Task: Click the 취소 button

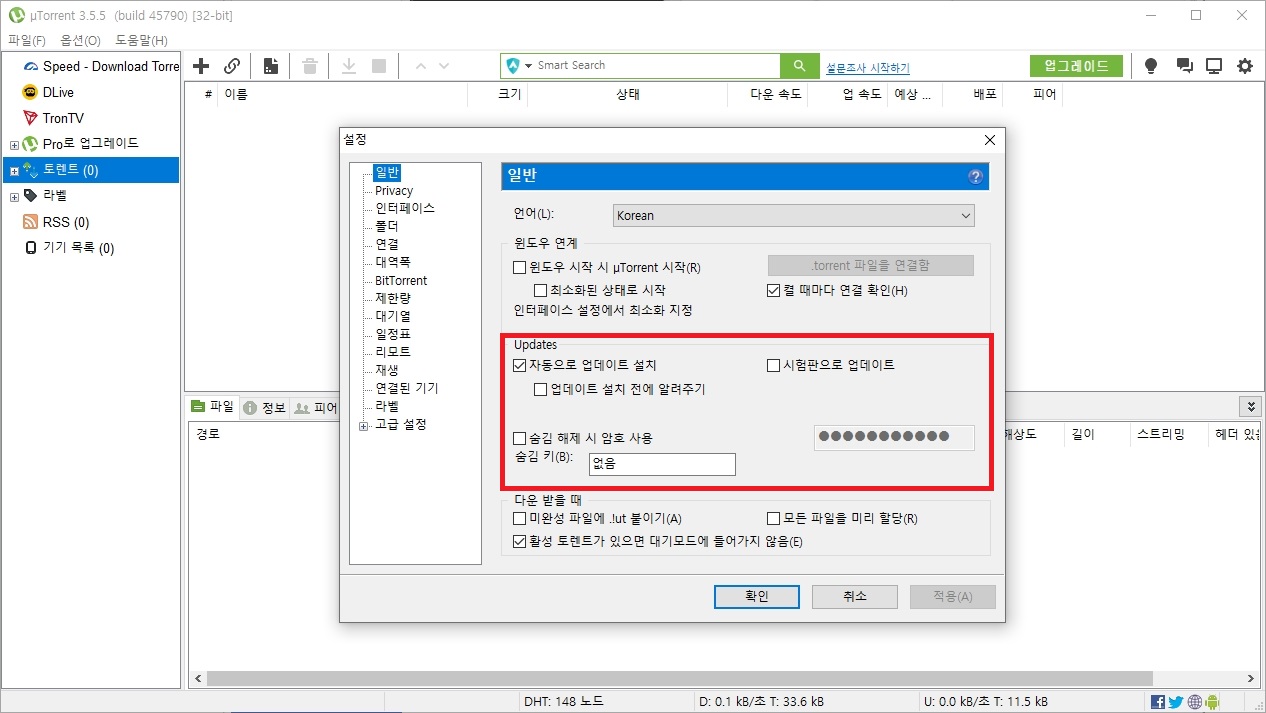Action: 854,596
